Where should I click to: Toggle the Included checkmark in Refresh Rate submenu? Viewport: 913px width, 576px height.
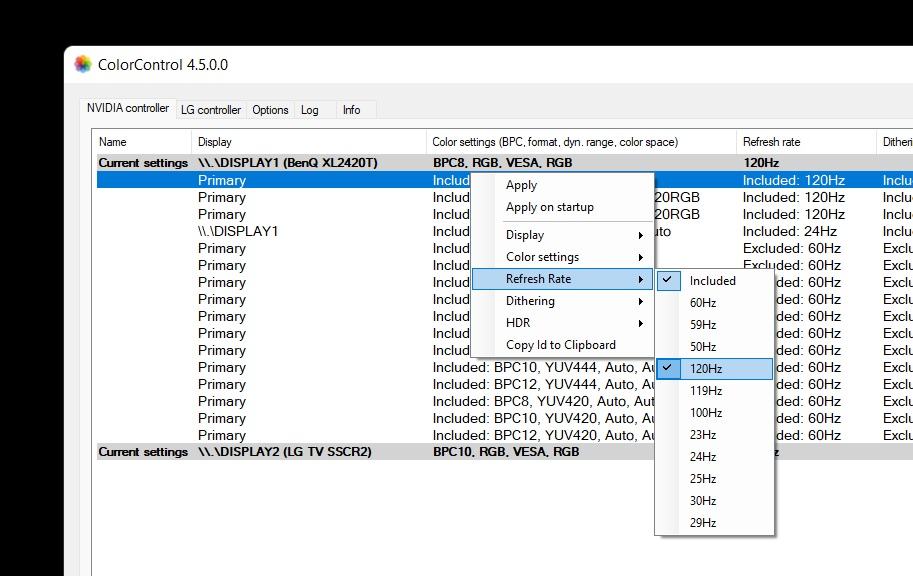[x=714, y=281]
